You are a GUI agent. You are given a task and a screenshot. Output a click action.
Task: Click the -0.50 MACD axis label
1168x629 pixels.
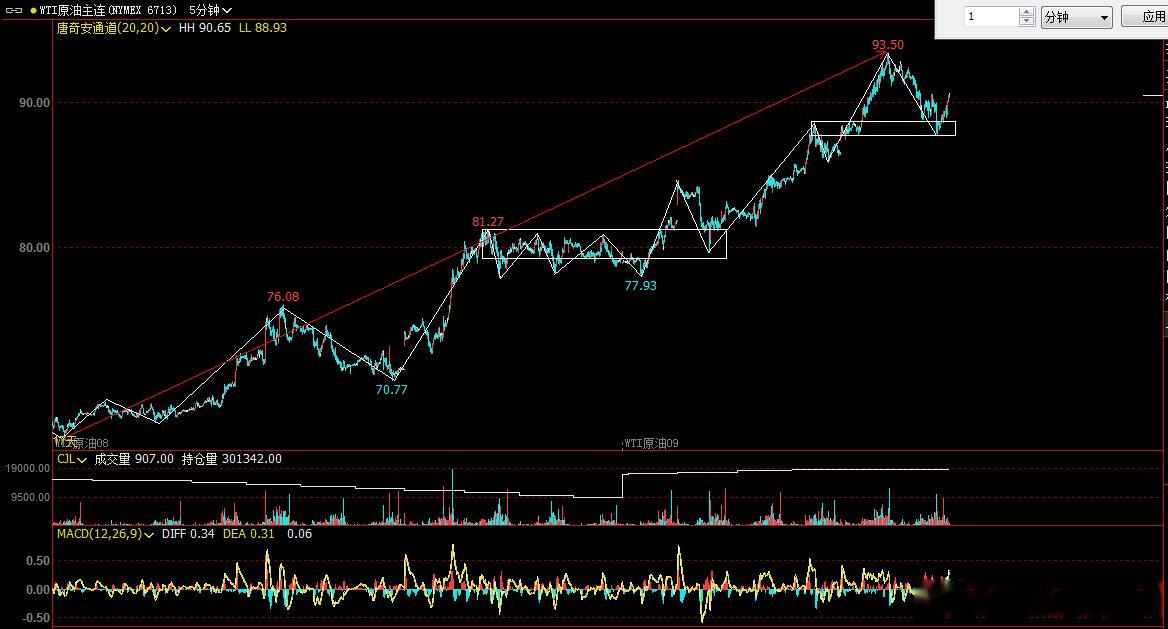pyautogui.click(x=36, y=618)
